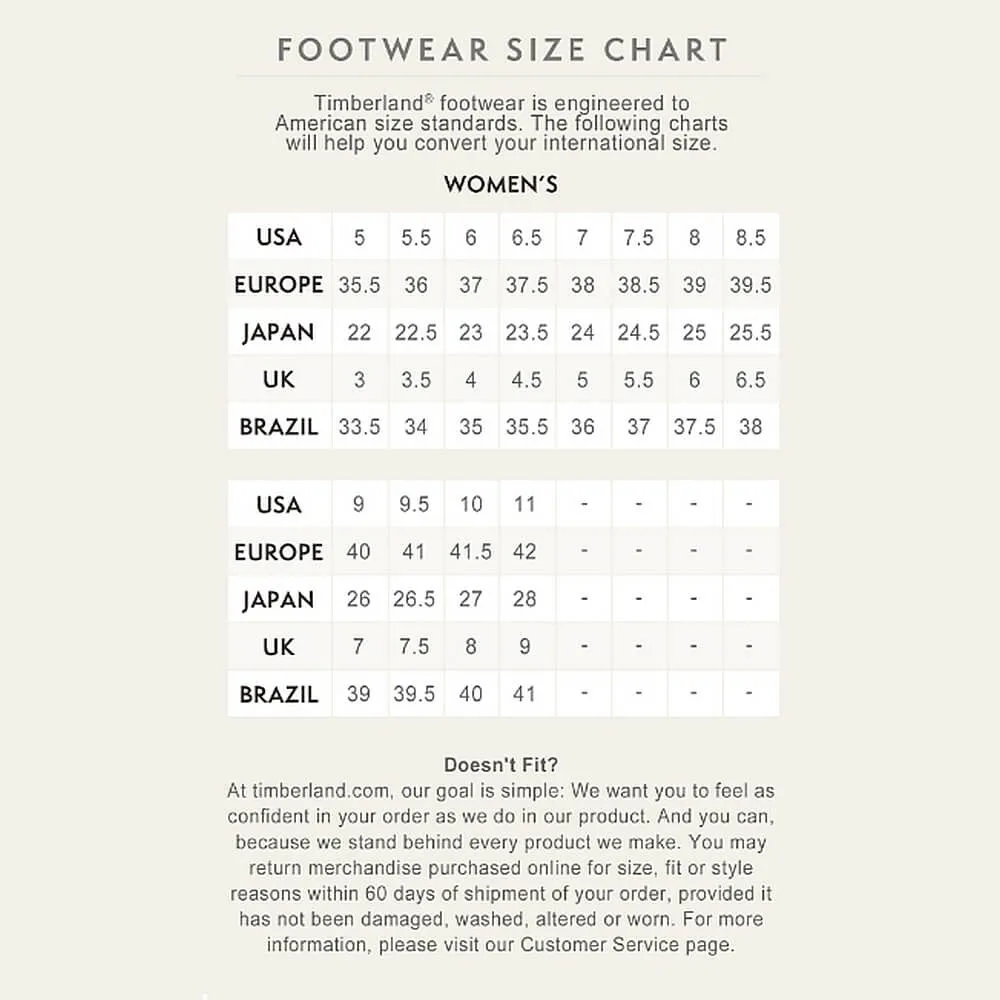Select JAPAN size 26.5 cell
The width and height of the screenshot is (1000, 1000).
point(415,598)
